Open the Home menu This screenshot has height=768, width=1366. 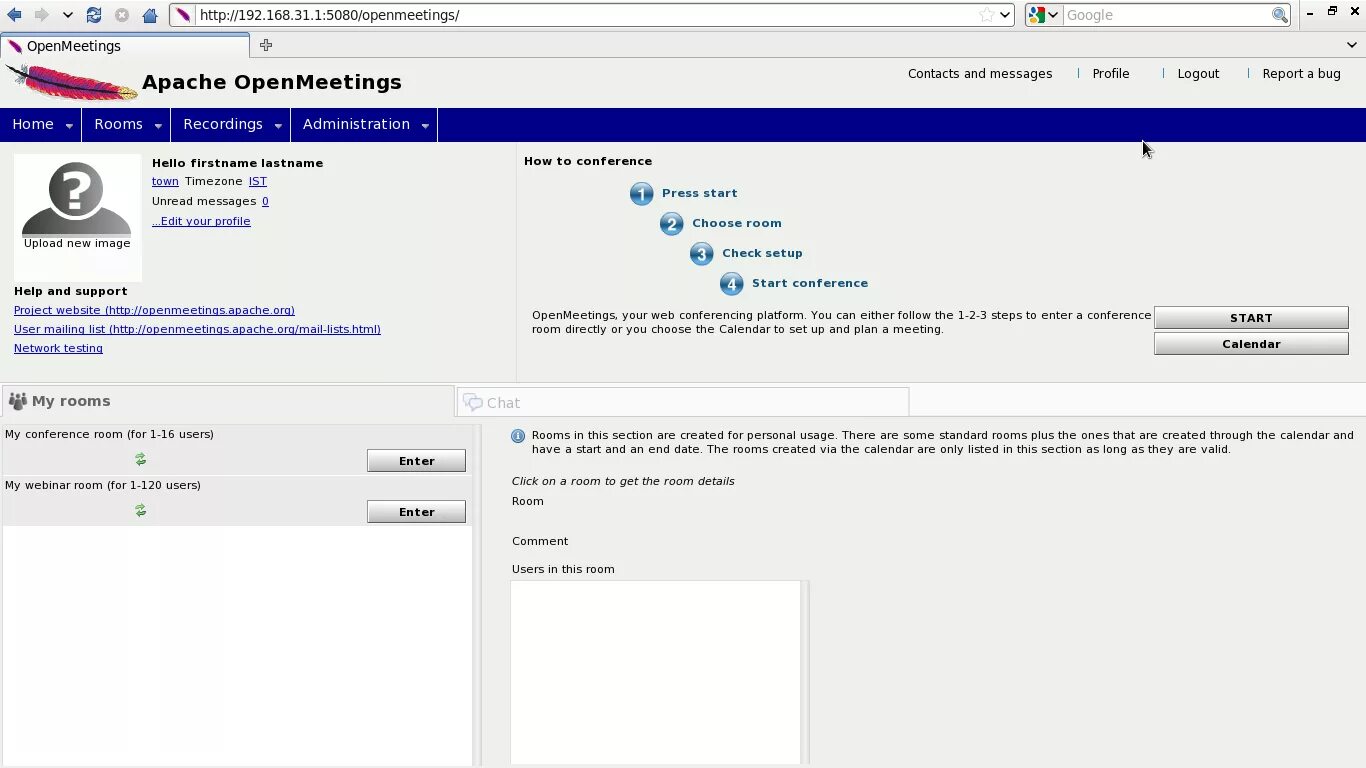point(33,124)
